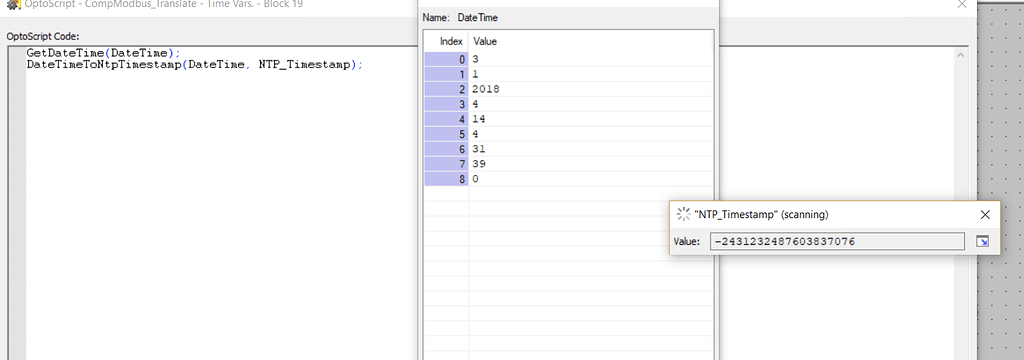This screenshot has height=360, width=1024.
Task: Click the DateTimeToNtpTimestamp code line
Action: coord(195,65)
